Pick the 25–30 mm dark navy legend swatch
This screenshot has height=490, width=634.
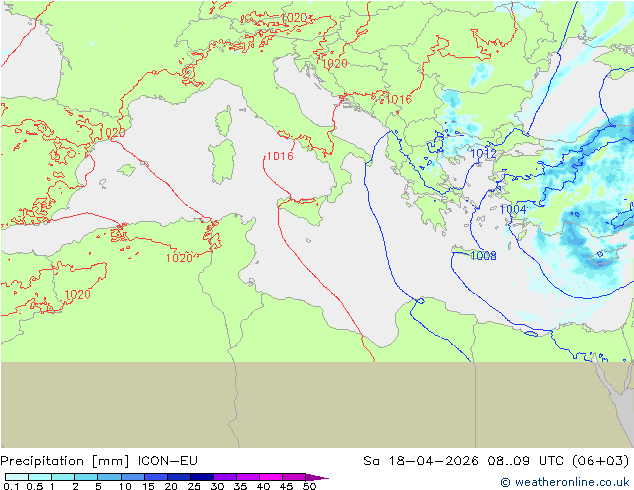click(202, 477)
